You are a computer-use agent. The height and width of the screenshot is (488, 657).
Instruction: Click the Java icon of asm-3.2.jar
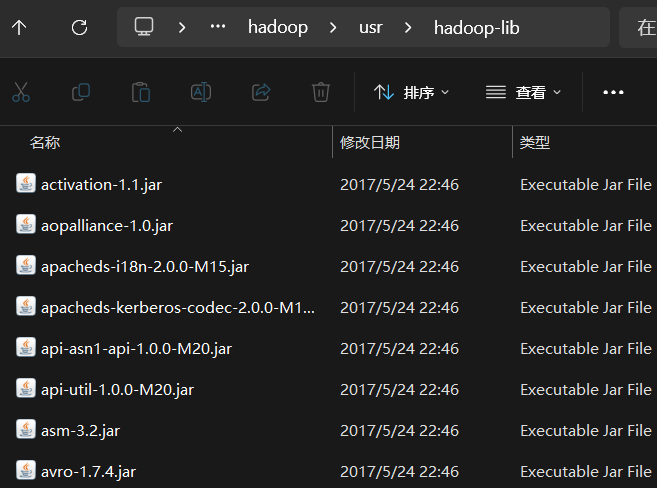click(26, 430)
